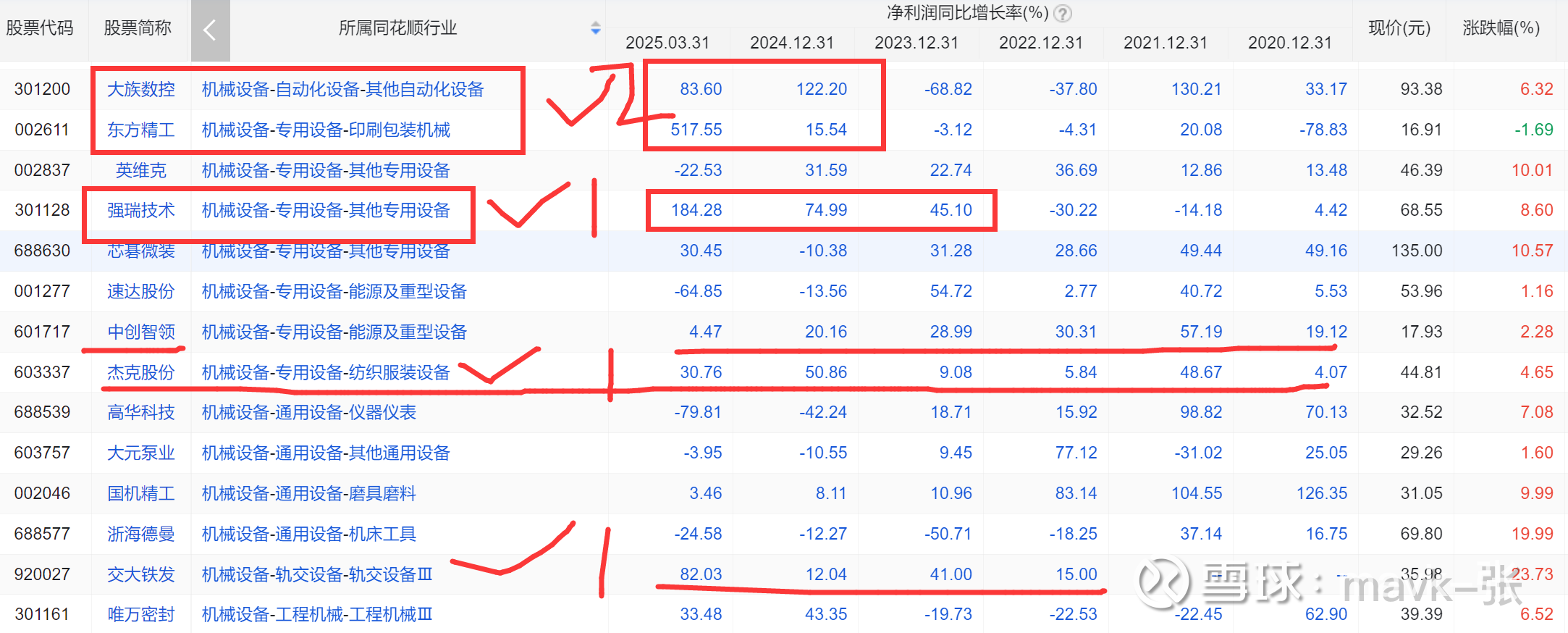
Task: Click the 122.20 value for 大族数控
Action: point(822,89)
